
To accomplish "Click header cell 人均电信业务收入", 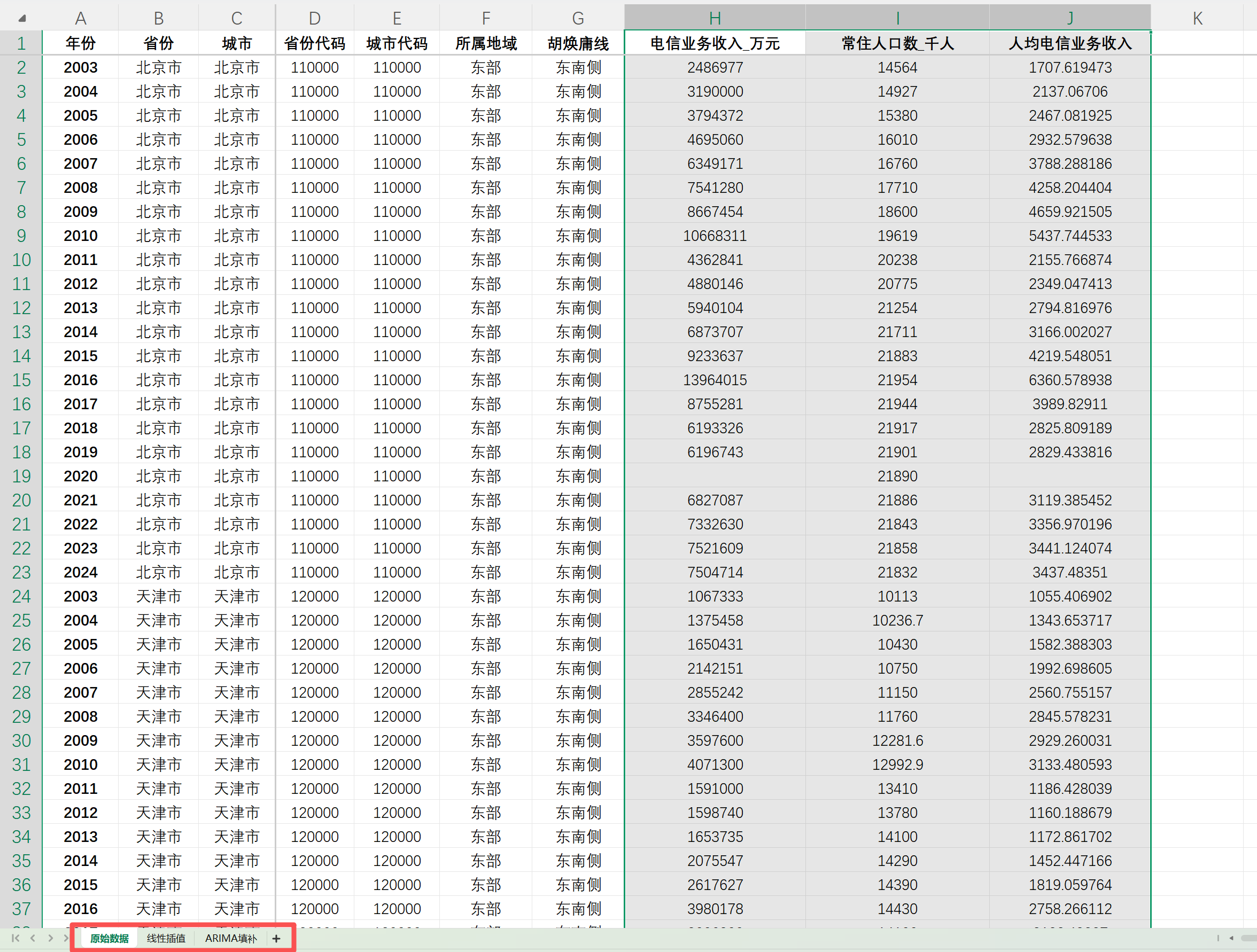I will coord(1069,43).
